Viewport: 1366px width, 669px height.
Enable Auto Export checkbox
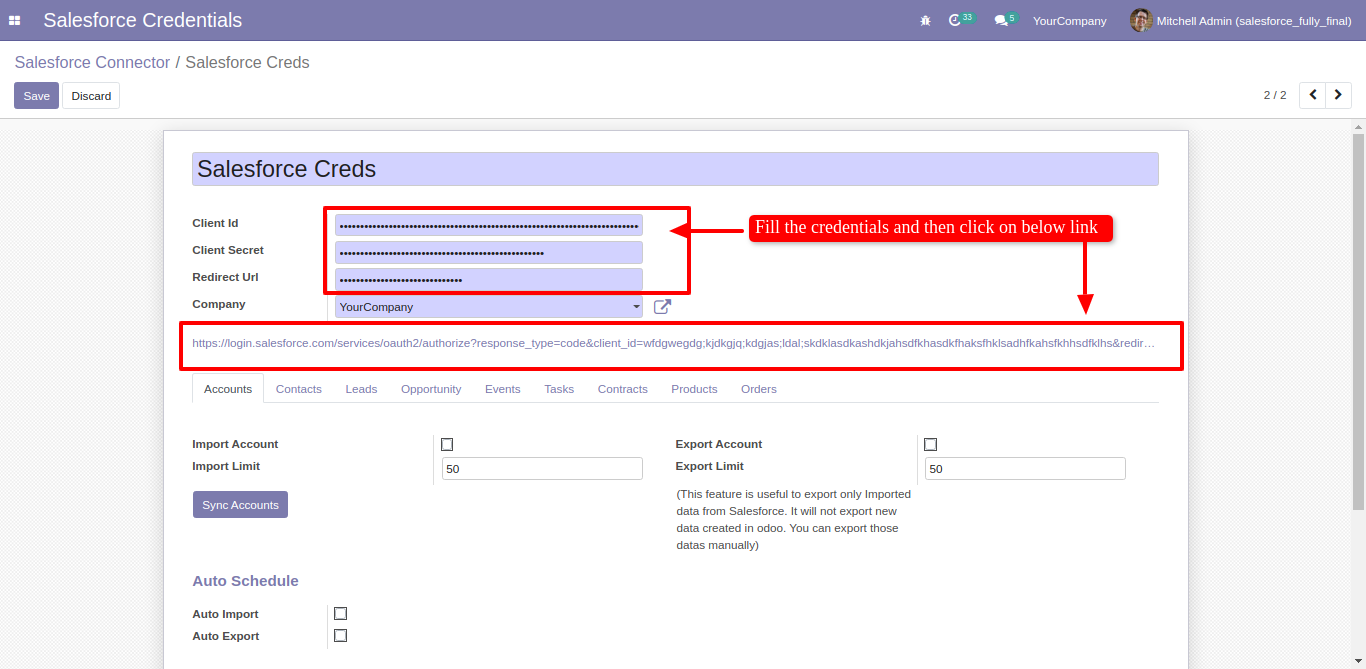click(341, 636)
